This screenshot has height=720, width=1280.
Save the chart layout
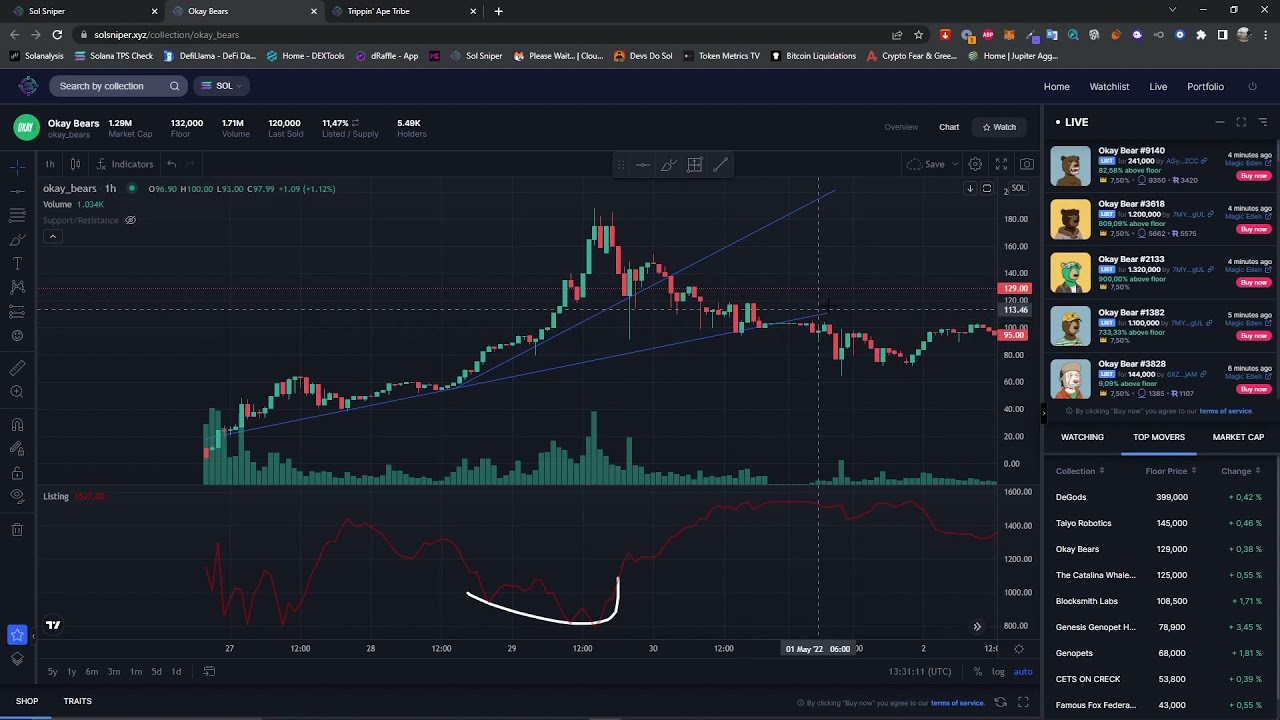[x=926, y=164]
